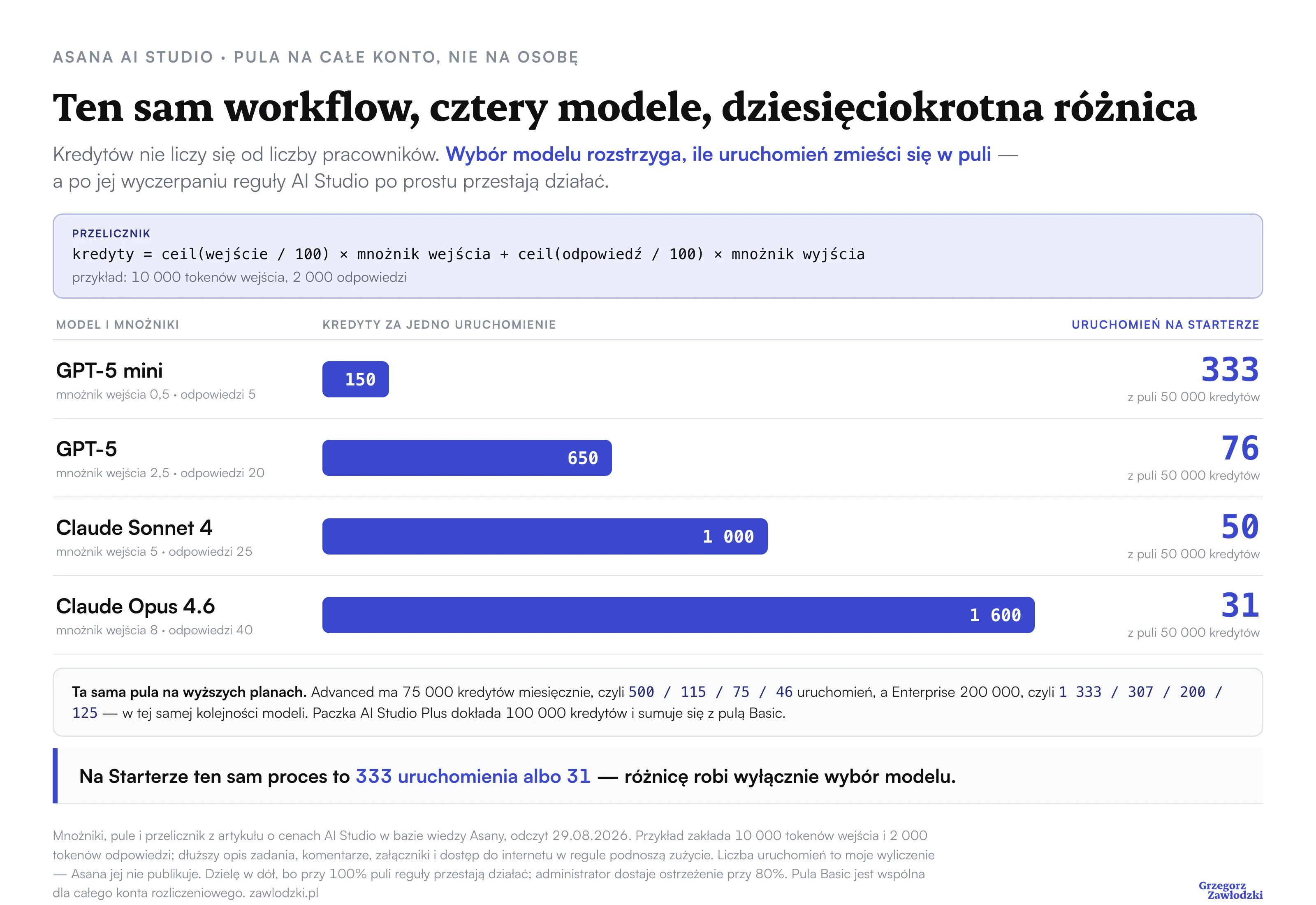Click the Enterprise figures '1 333 / 307 / 200 /'
The width and height of the screenshot is (1316, 905).
(1141, 692)
